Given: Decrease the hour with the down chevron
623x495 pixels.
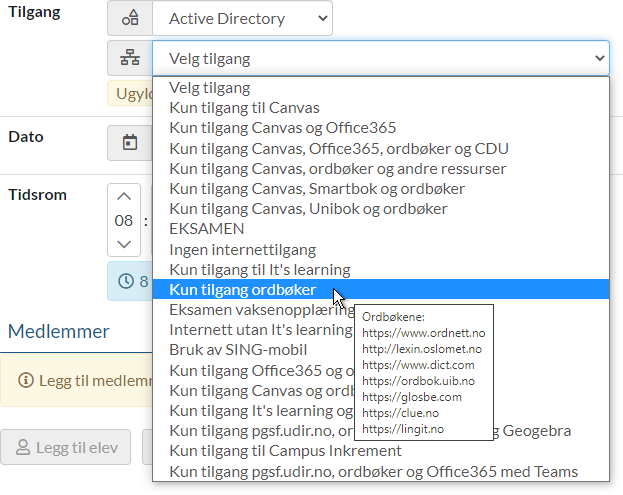Looking at the screenshot, I should pyautogui.click(x=123, y=243).
